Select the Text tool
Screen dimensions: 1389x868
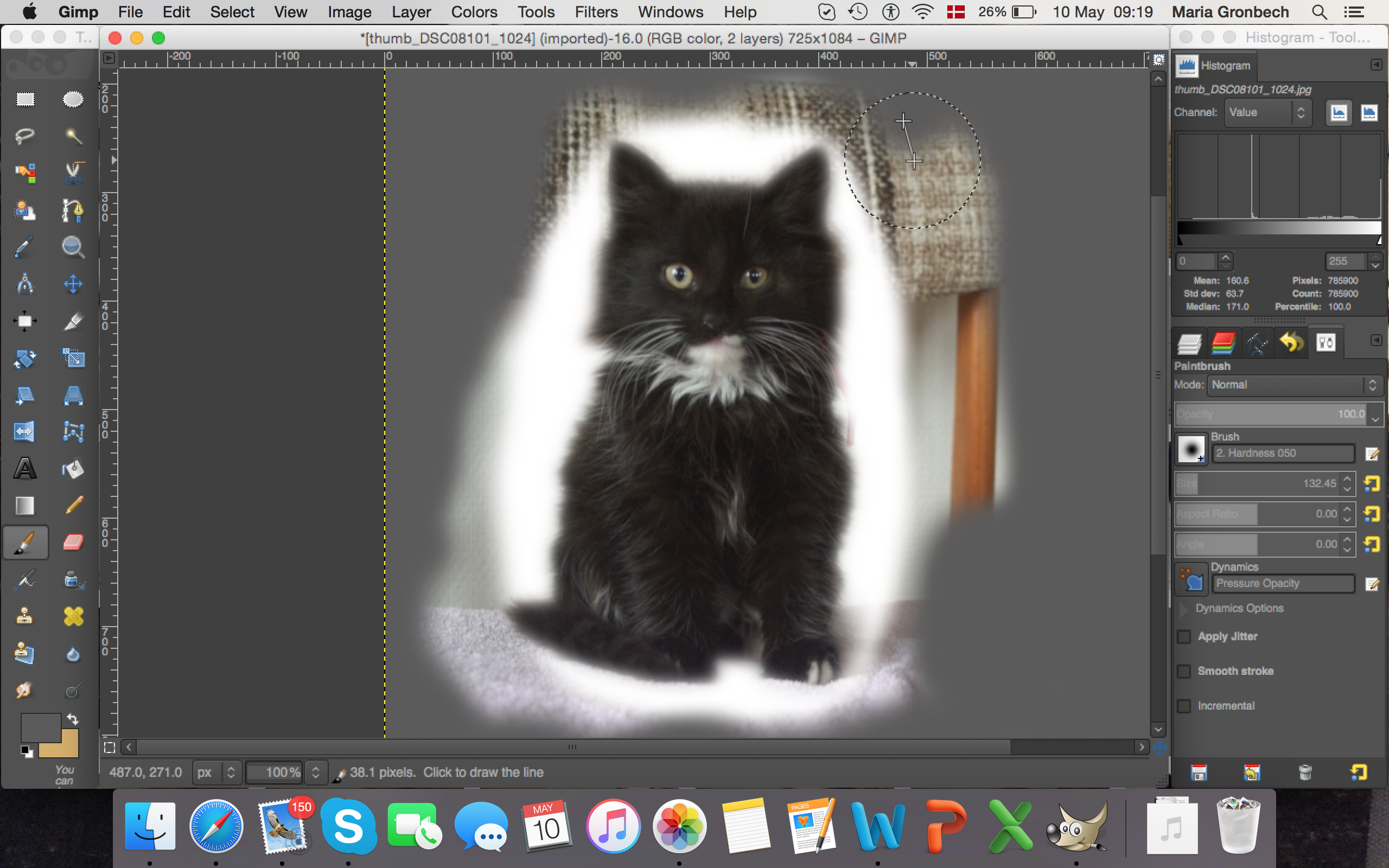coord(24,468)
